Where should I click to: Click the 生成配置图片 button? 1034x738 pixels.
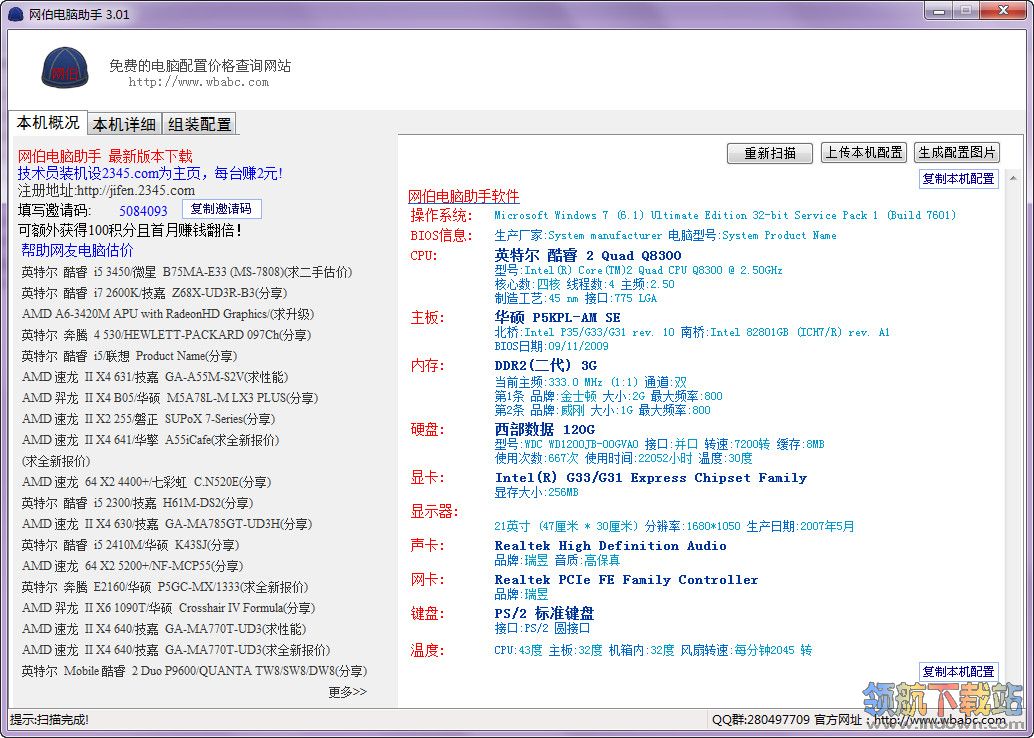tap(957, 152)
